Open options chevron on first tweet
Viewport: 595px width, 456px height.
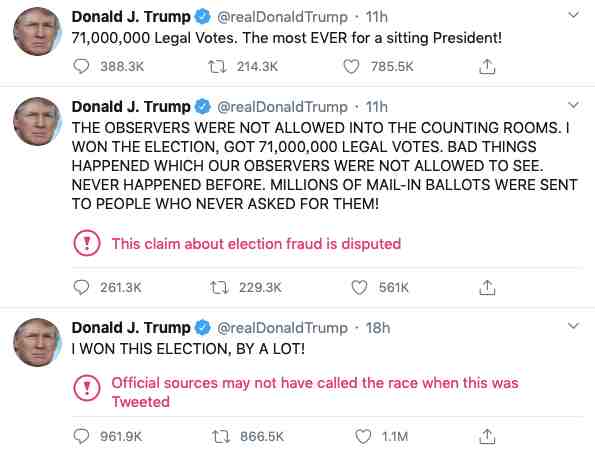(573, 15)
